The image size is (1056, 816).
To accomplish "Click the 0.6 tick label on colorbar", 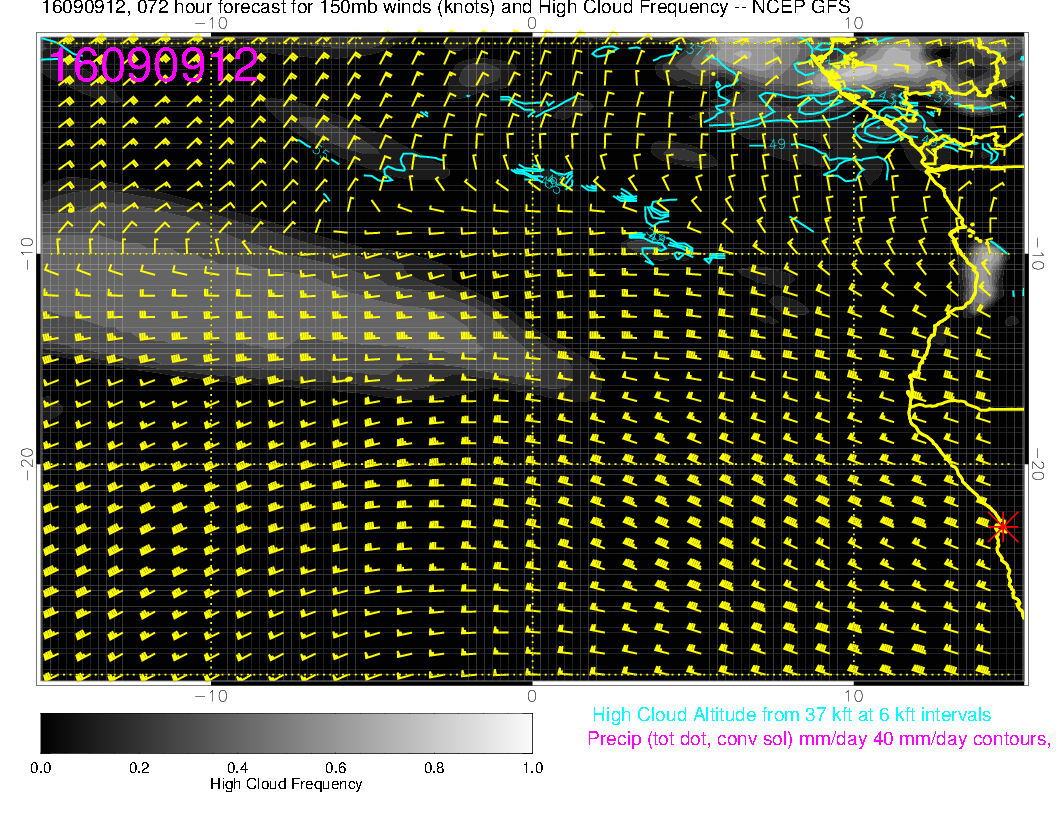I will [x=335, y=767].
